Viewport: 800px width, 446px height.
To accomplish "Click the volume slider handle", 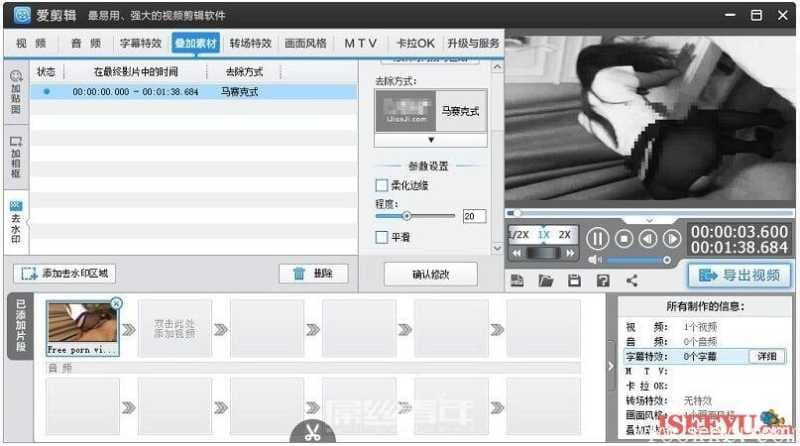I will click(666, 260).
